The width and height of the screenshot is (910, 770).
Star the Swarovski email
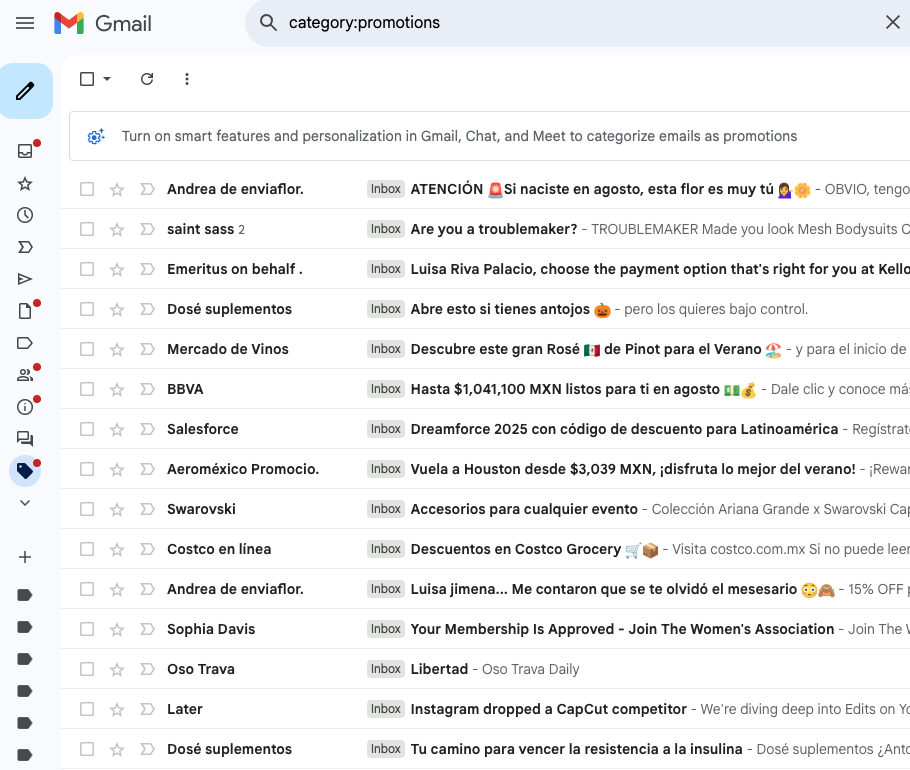(117, 509)
